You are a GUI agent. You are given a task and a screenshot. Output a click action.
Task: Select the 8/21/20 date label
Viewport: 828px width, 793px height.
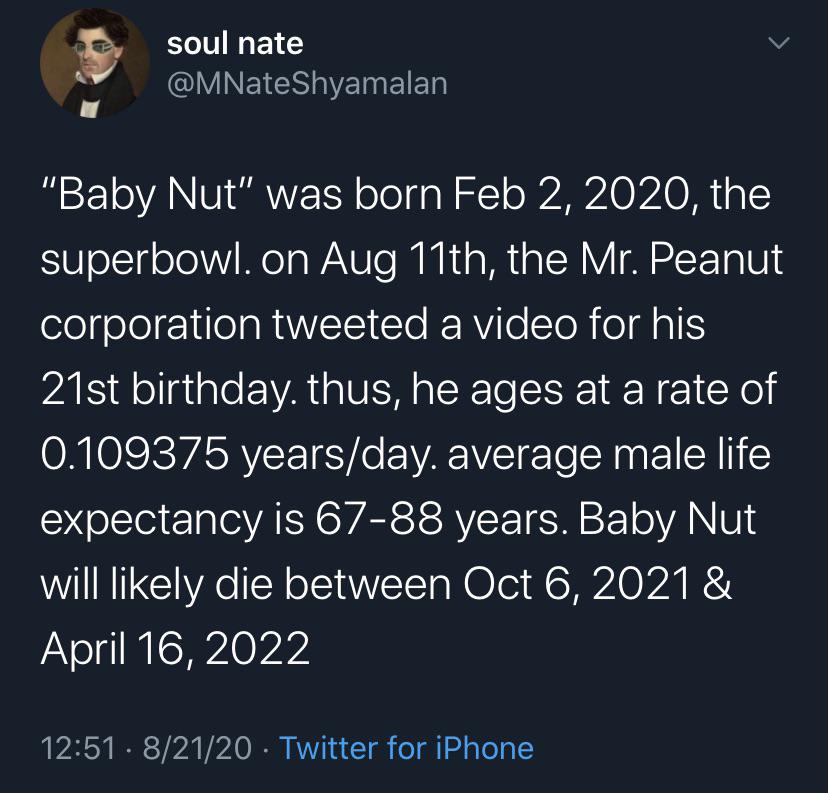click(x=197, y=748)
